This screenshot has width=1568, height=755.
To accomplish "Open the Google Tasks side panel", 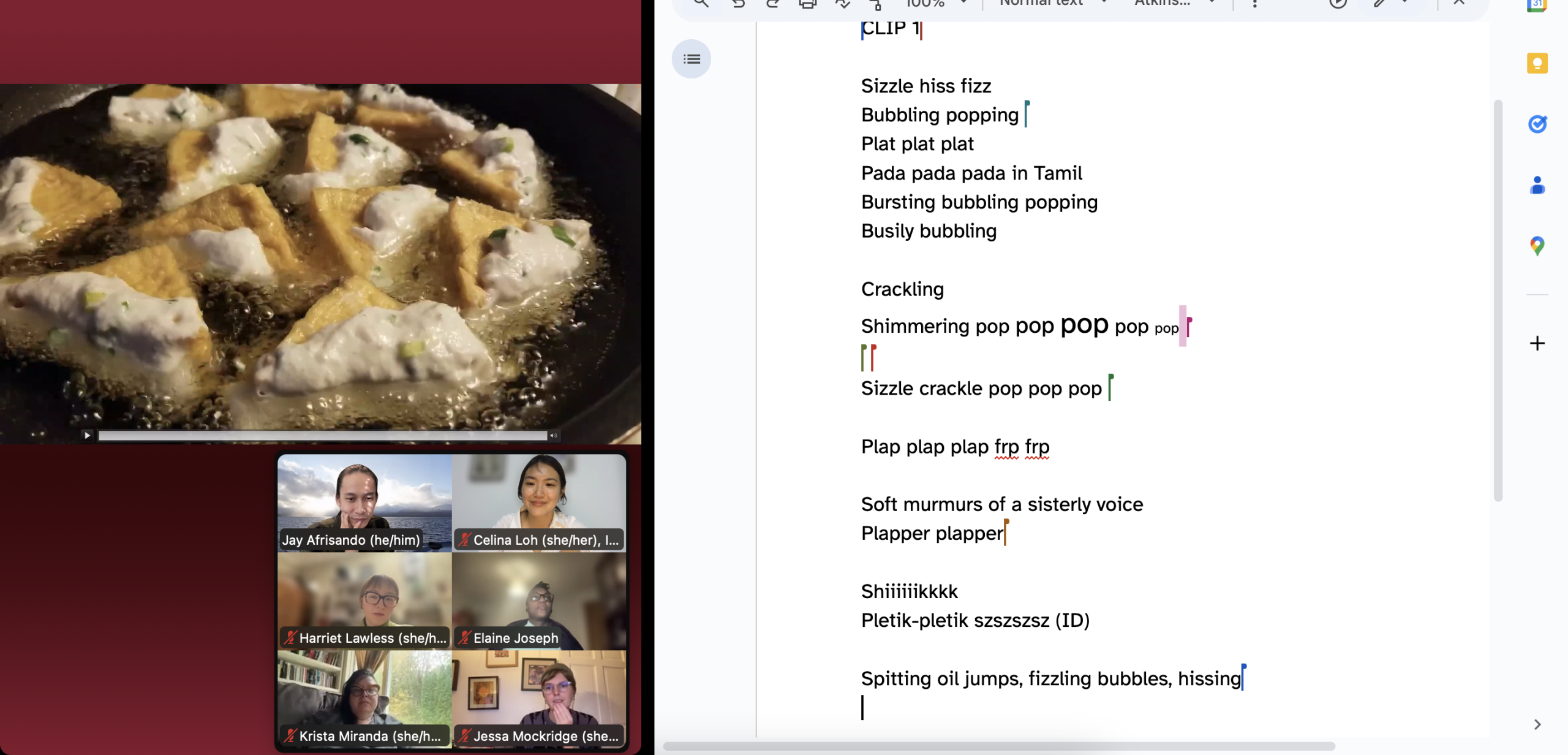I will [1537, 124].
